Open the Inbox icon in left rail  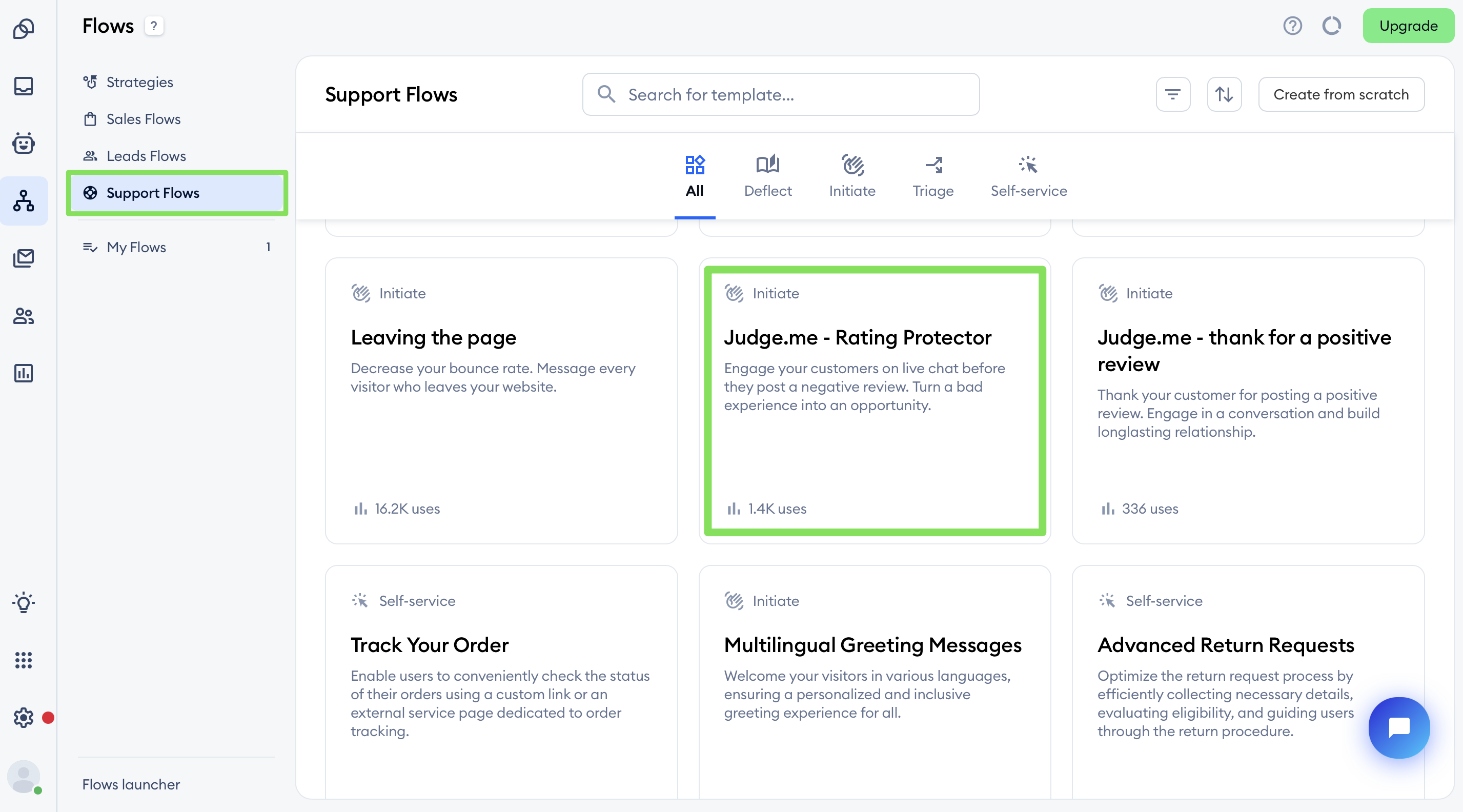pos(23,86)
